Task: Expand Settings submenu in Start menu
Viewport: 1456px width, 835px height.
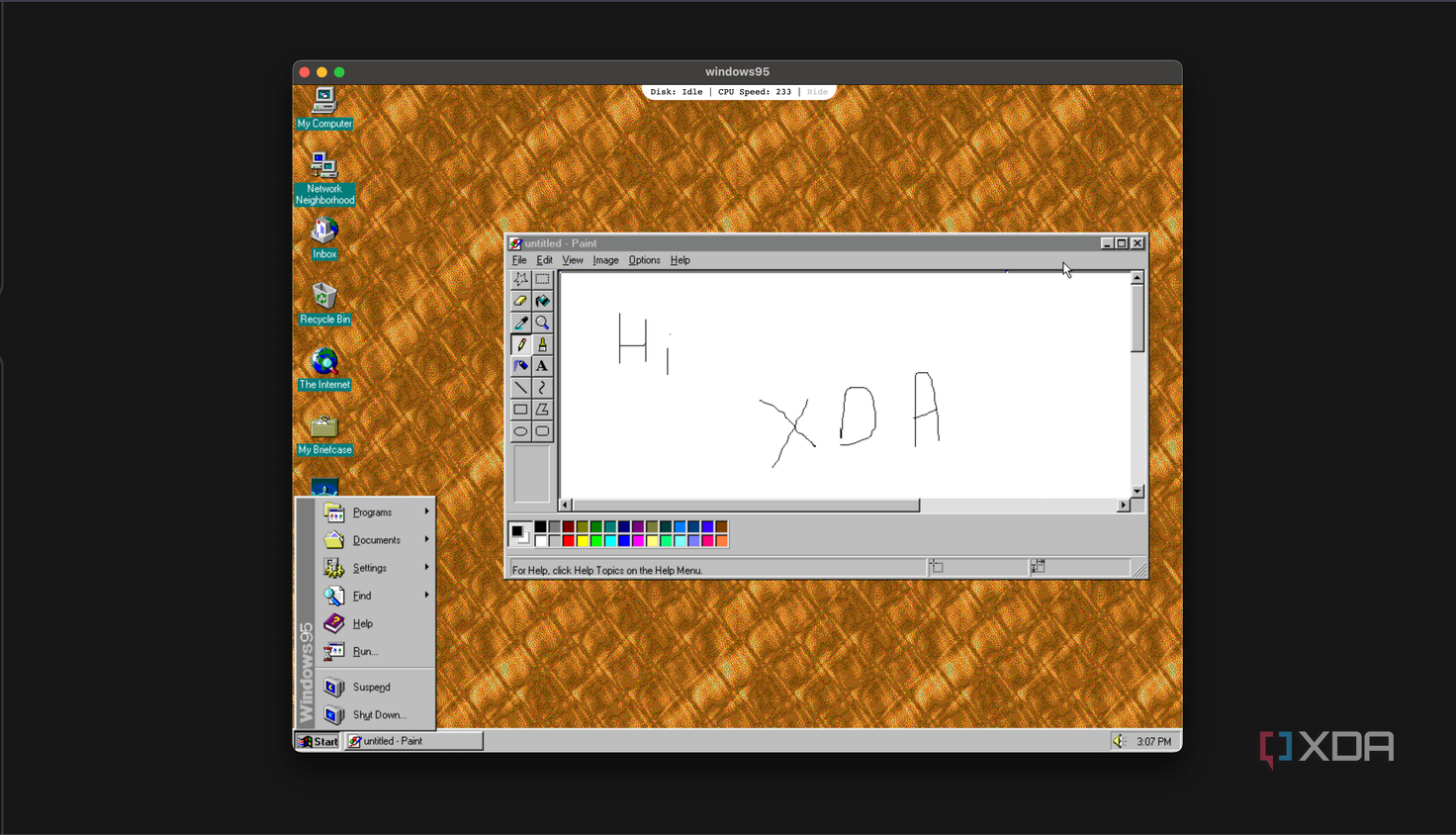Action: 376,568
